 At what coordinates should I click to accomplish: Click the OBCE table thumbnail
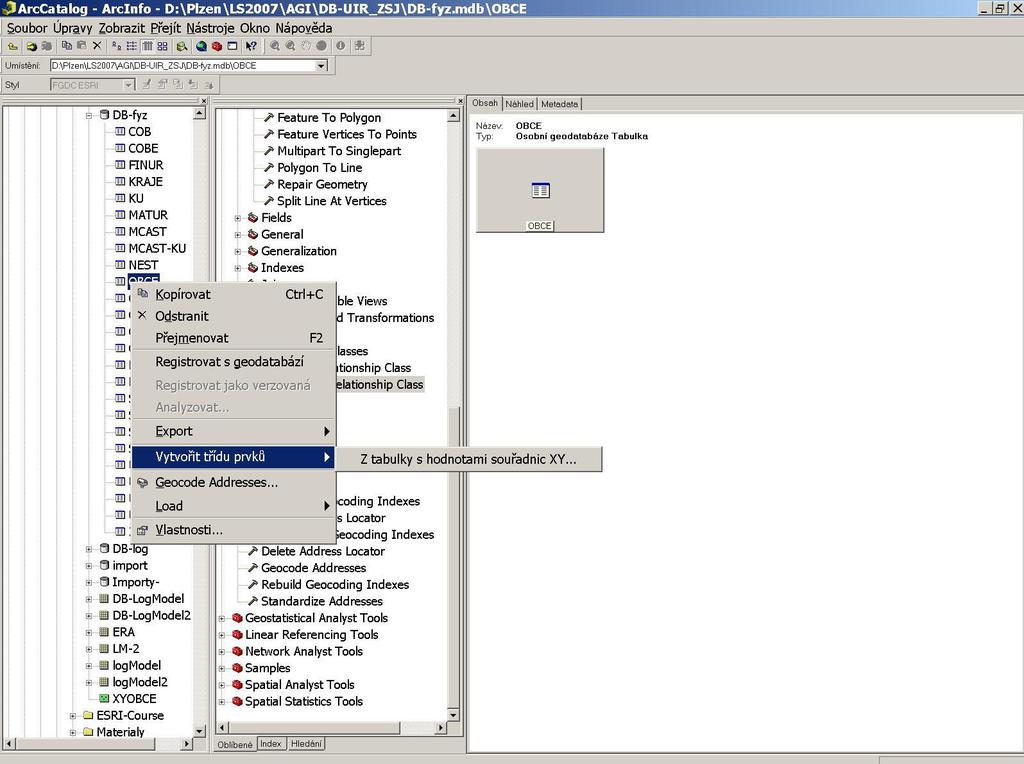point(540,191)
